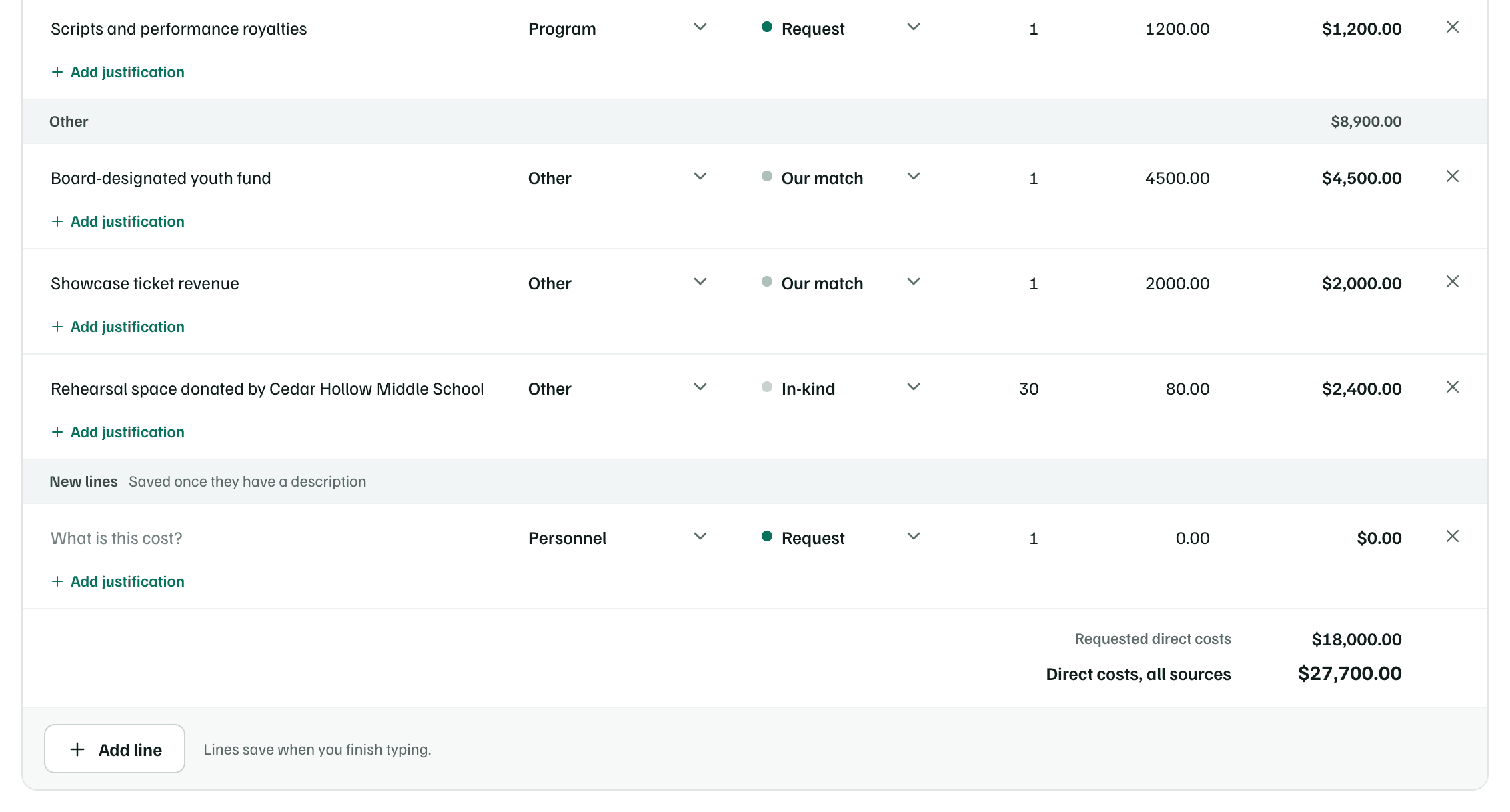Click the $2,400.00 Rehearsal space line total
The image size is (1510, 812).
pos(1361,389)
